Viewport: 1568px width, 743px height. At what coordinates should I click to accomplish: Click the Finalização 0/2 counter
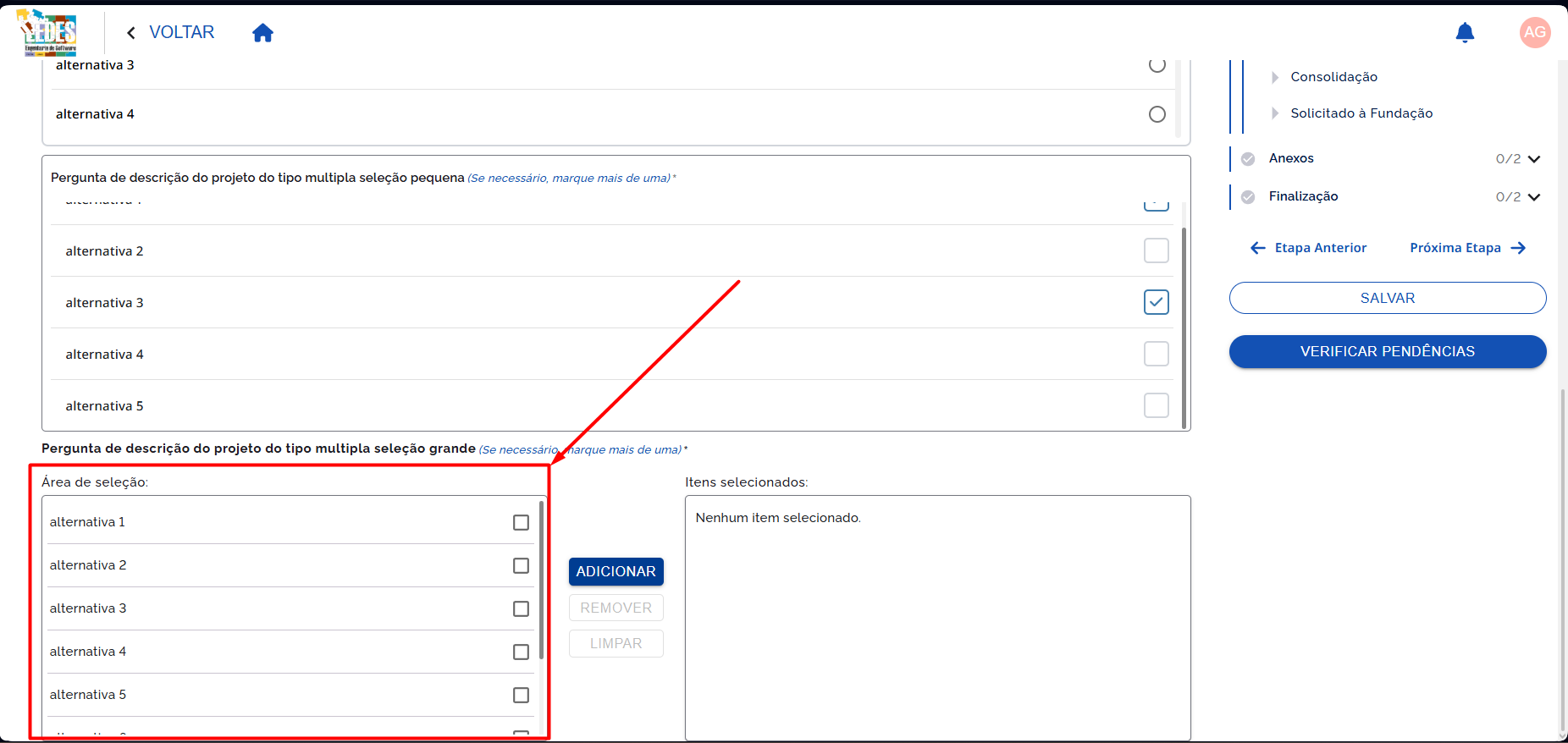(x=1508, y=197)
